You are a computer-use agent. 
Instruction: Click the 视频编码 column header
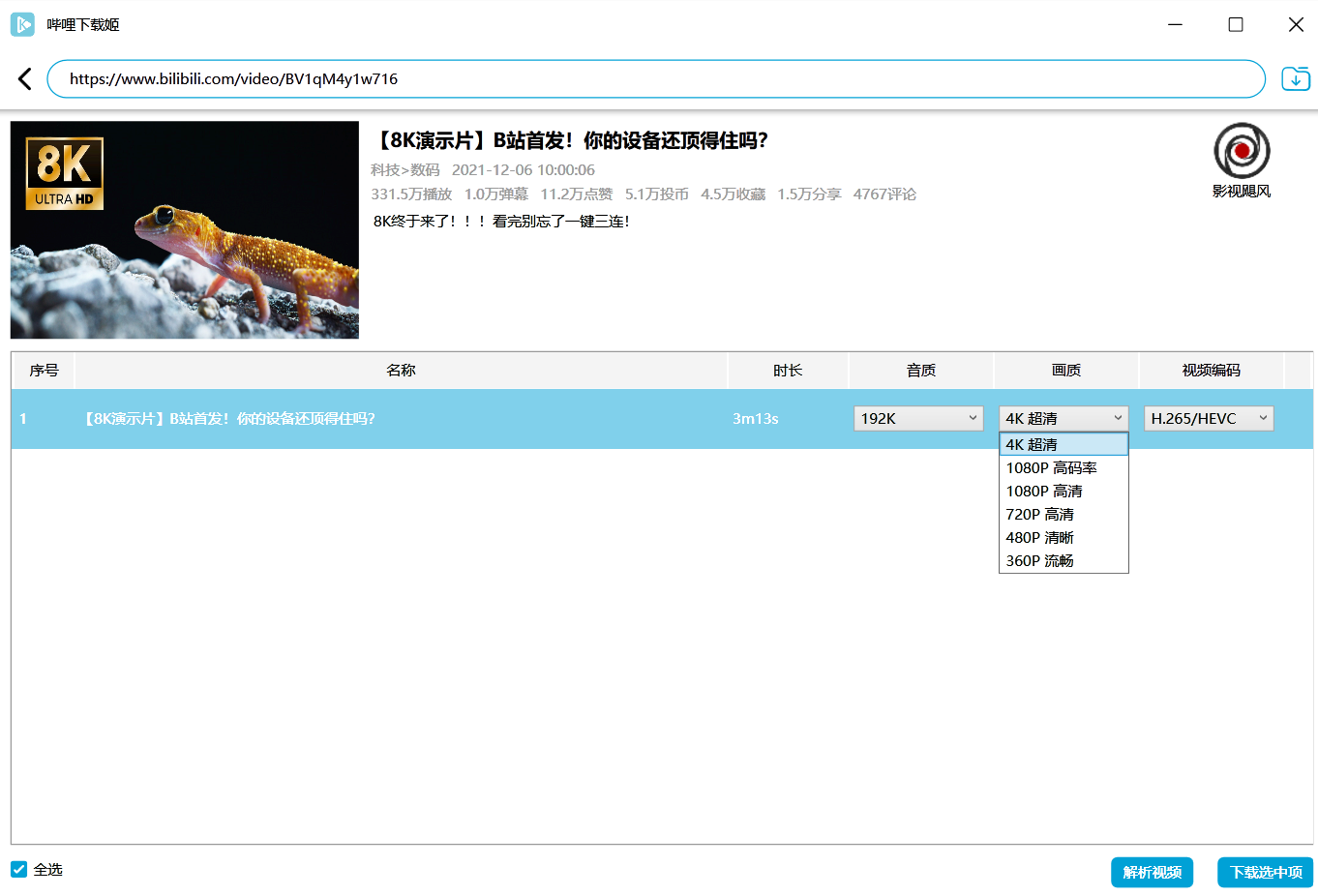1212,371
